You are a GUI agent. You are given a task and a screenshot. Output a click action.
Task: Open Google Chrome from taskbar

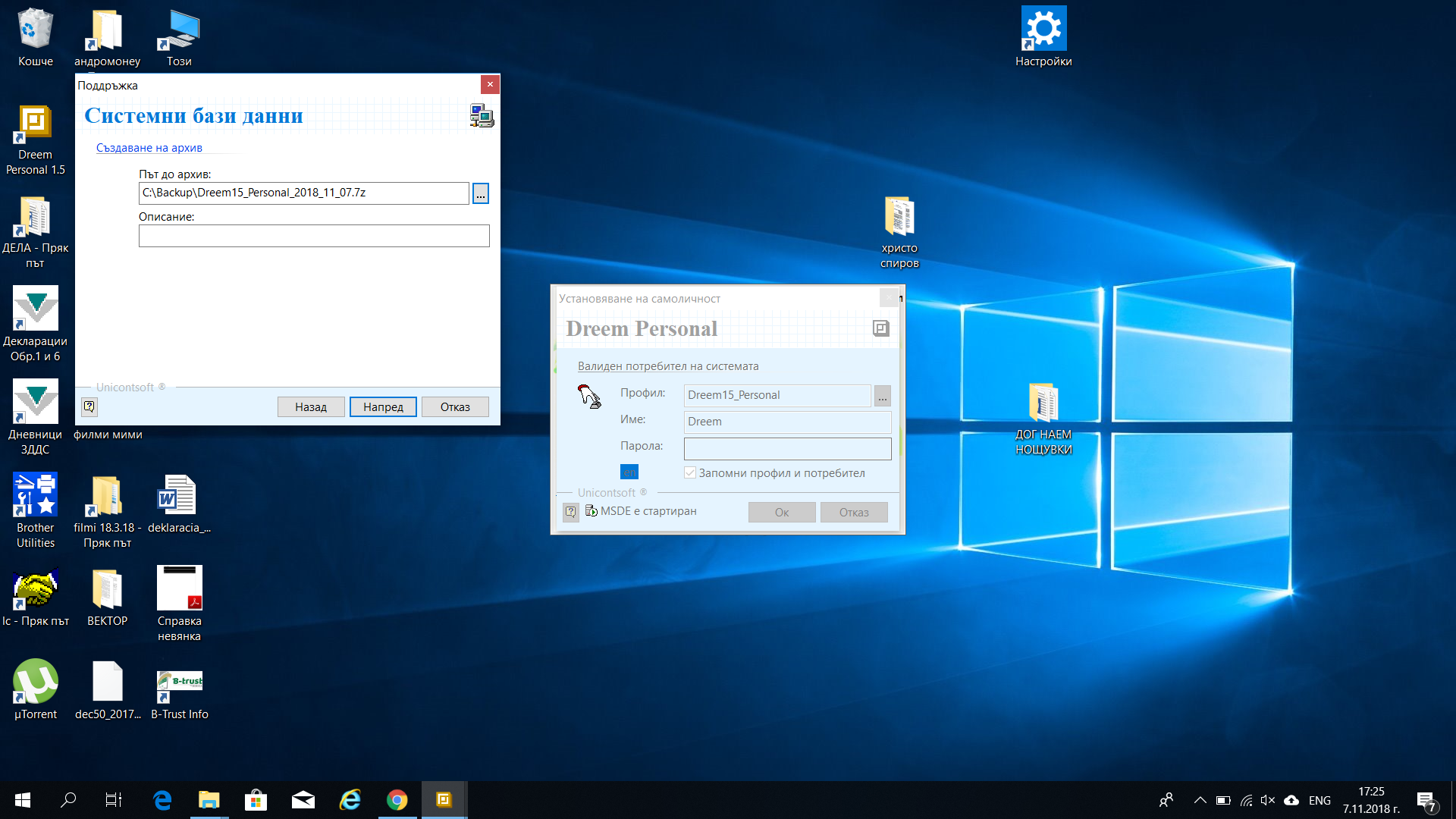pyautogui.click(x=397, y=800)
